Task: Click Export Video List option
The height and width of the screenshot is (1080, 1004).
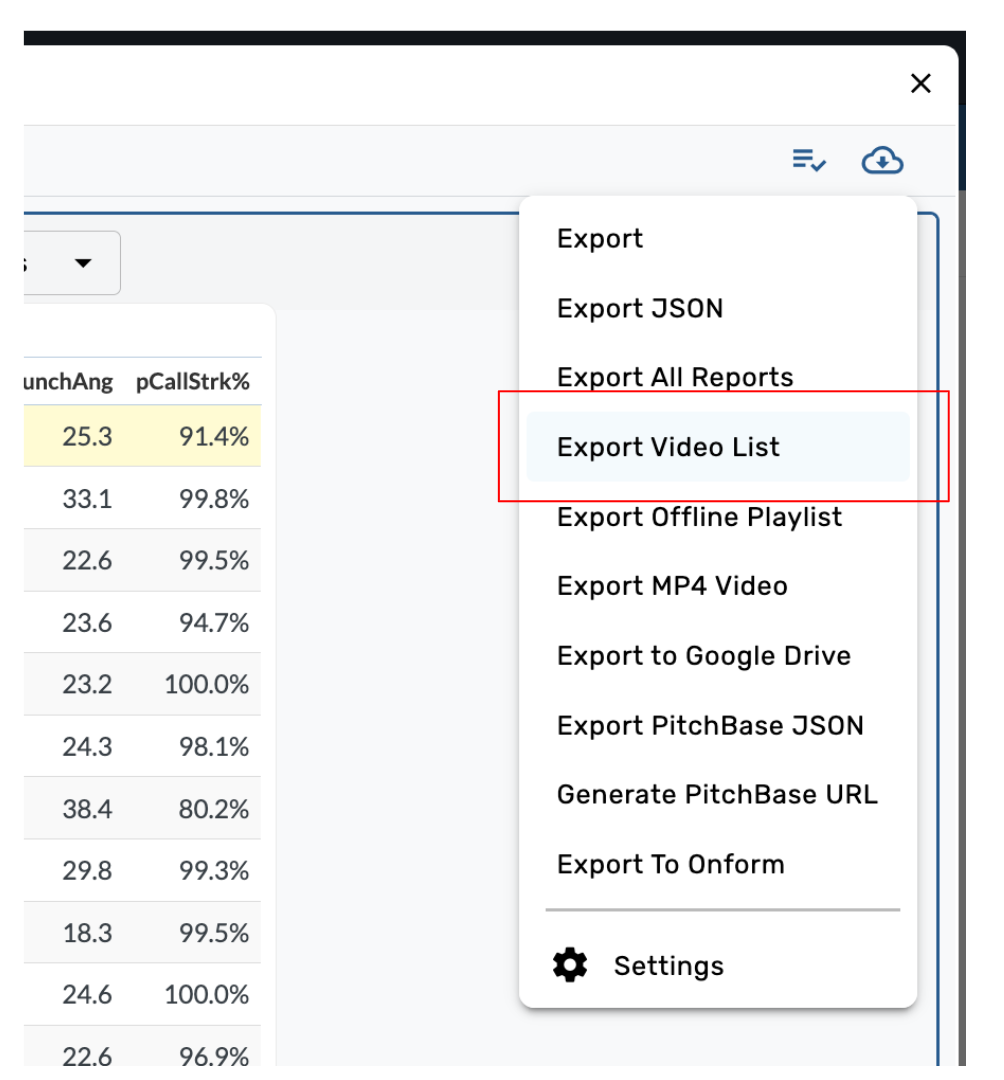Action: 668,447
